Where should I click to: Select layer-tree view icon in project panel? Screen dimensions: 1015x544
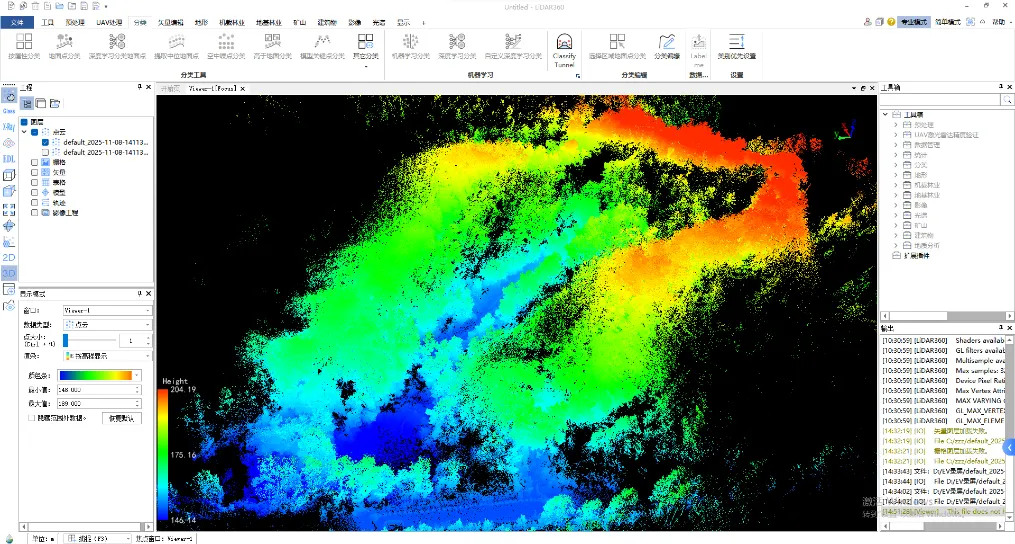click(27, 104)
